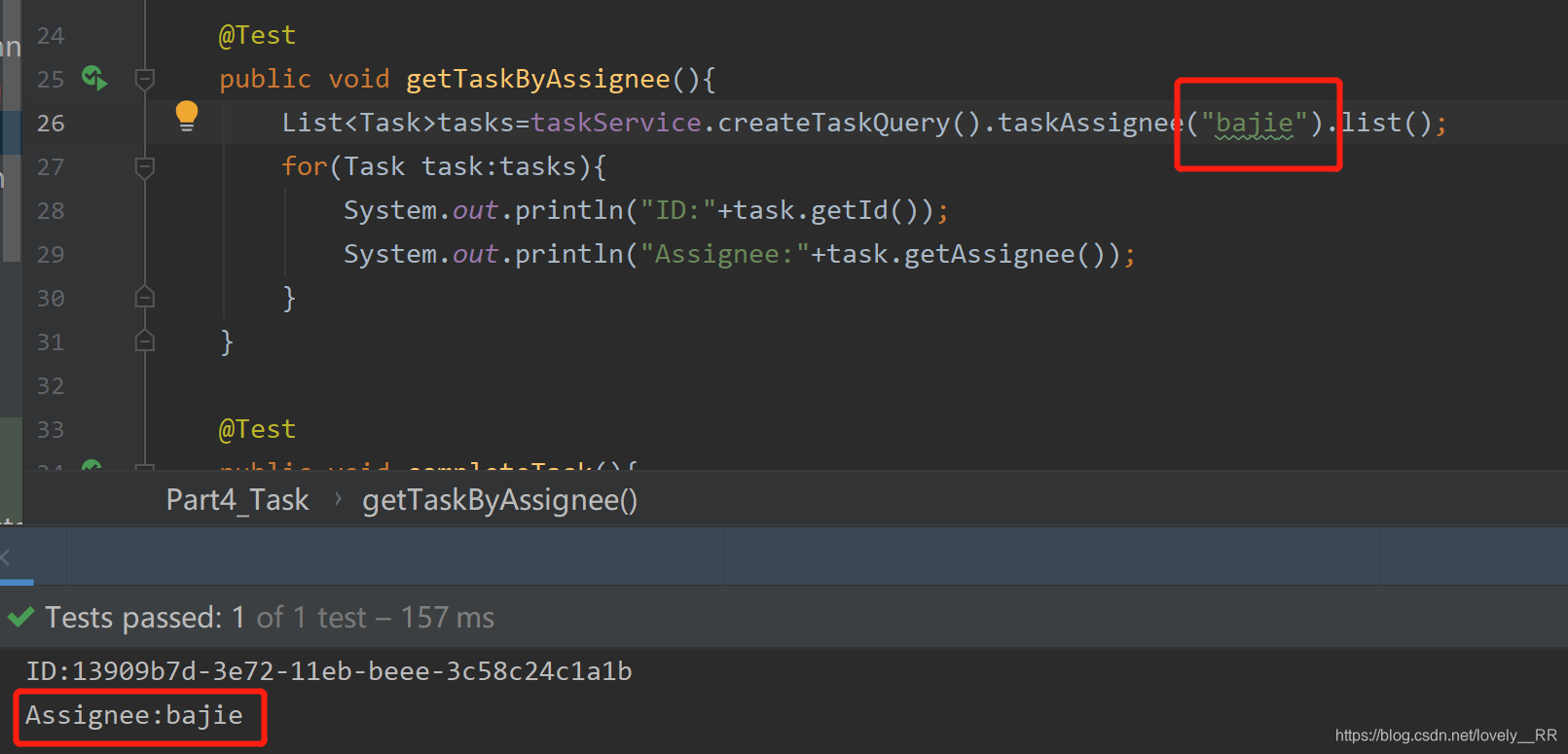This screenshot has width=1568, height=754.
Task: Click the @Test annotation on line 24
Action: (x=257, y=35)
